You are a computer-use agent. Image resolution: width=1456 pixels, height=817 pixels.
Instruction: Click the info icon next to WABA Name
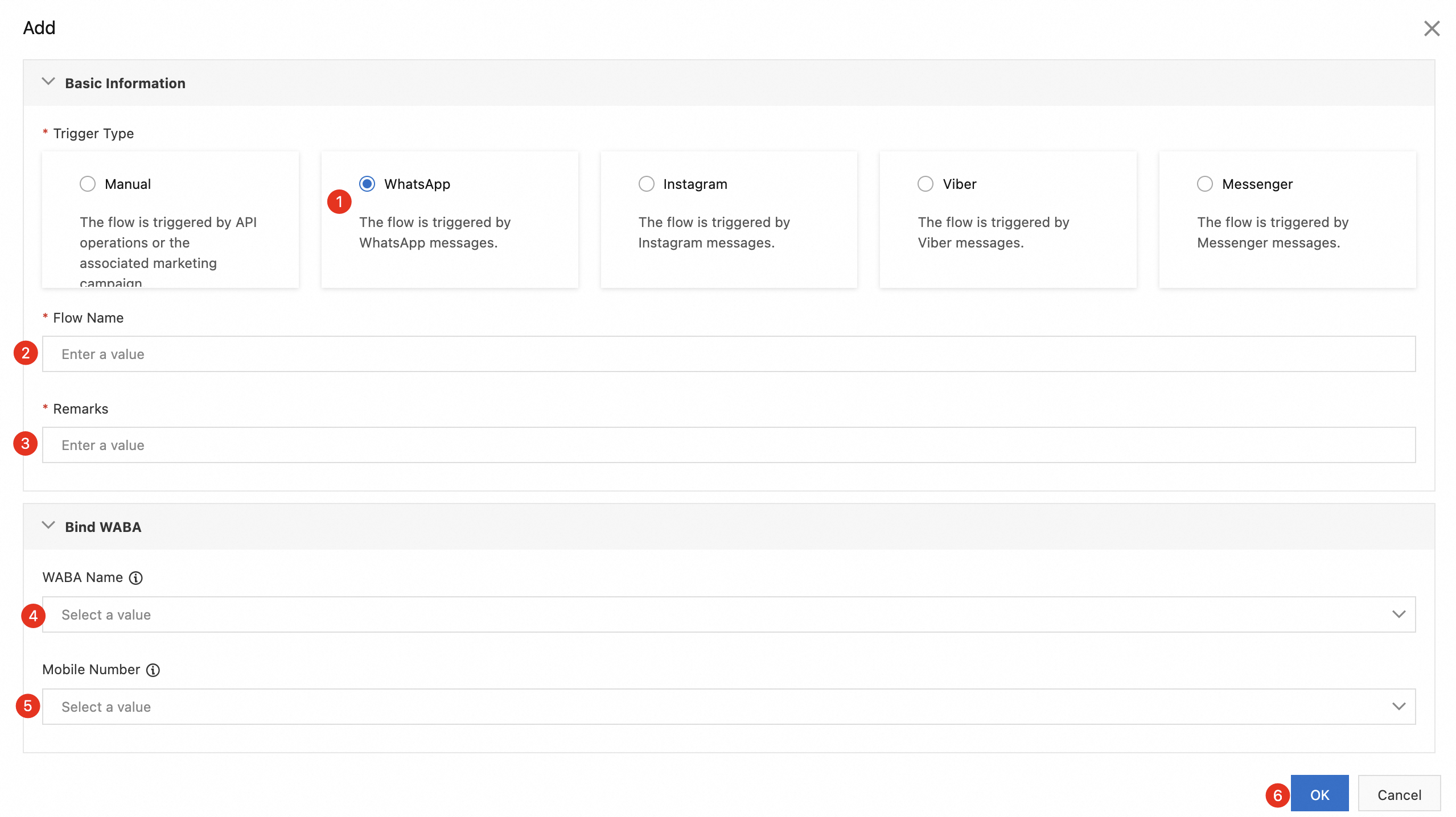[x=135, y=578]
